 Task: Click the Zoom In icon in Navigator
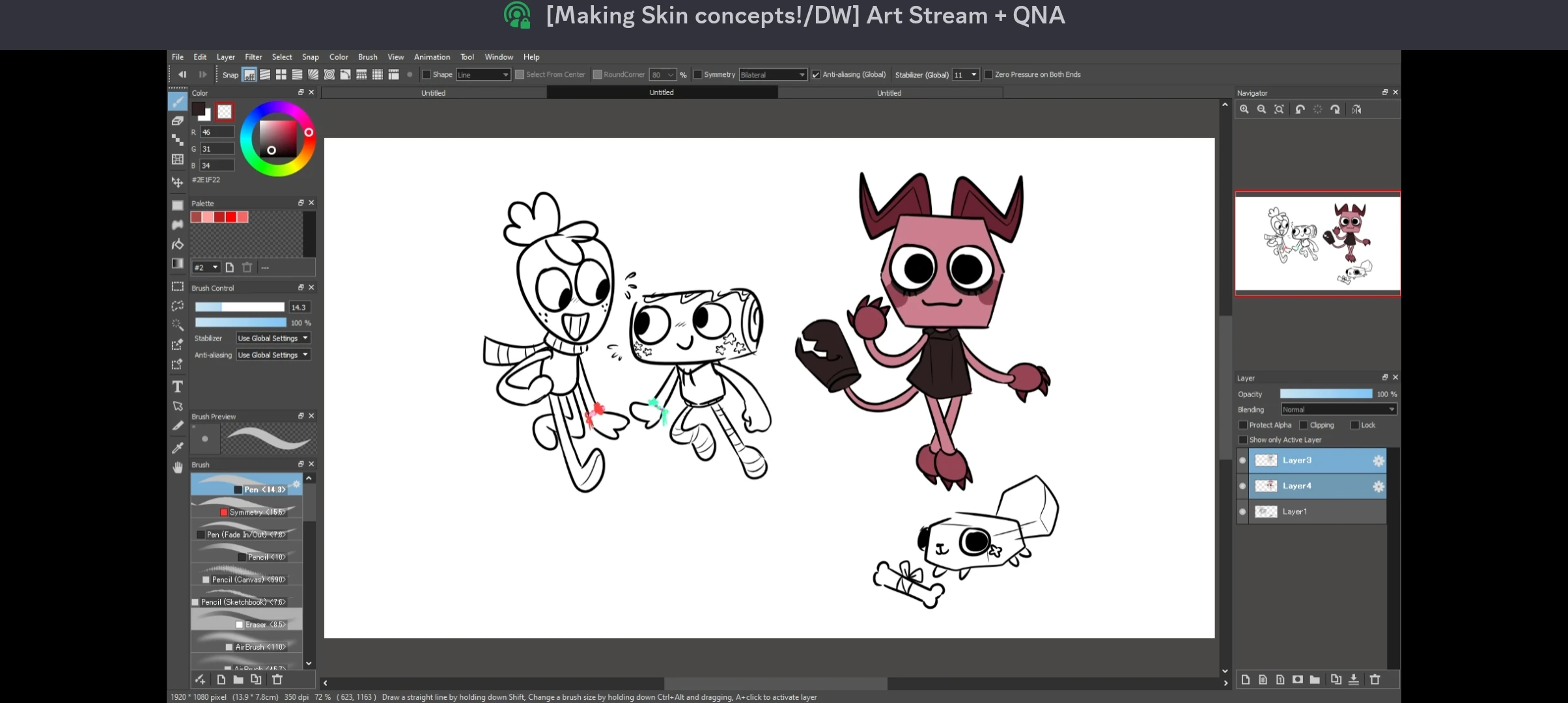[x=1244, y=109]
